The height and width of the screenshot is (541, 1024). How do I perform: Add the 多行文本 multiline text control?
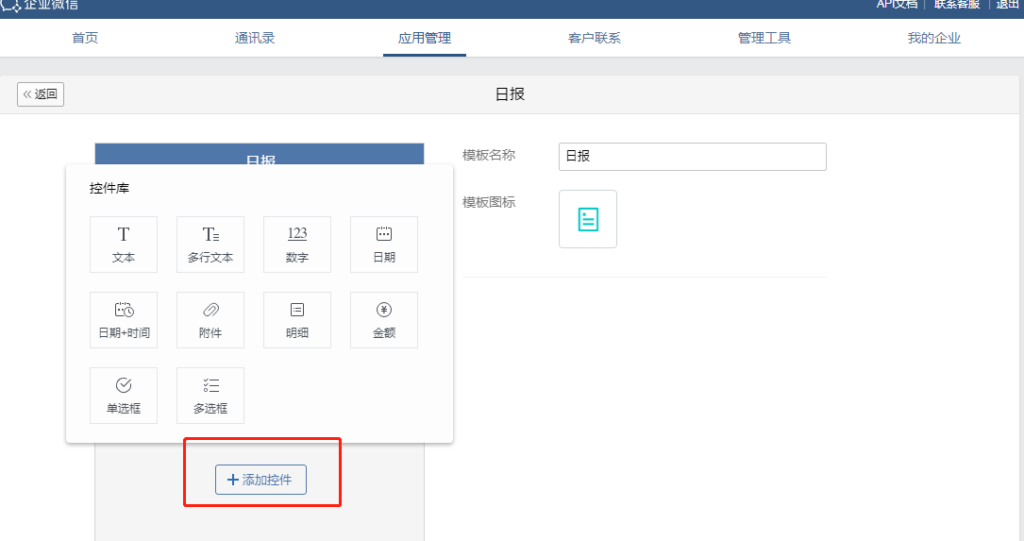210,244
